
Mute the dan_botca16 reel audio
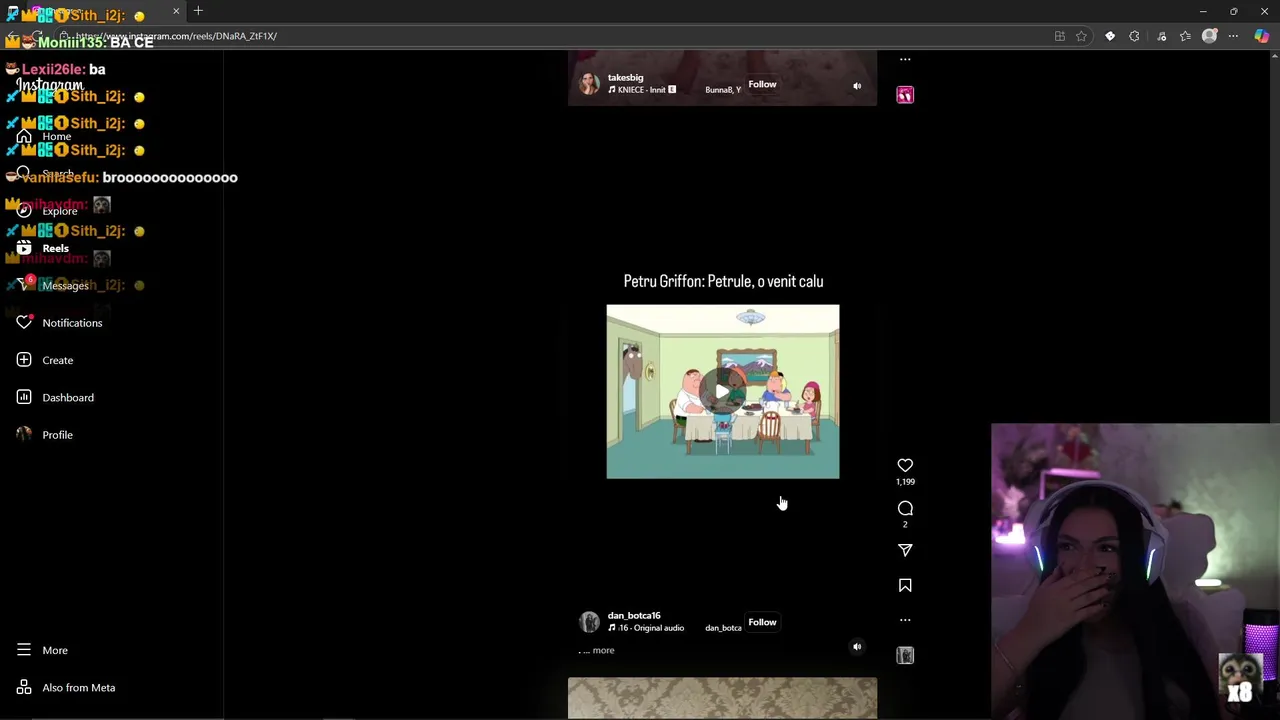point(857,647)
